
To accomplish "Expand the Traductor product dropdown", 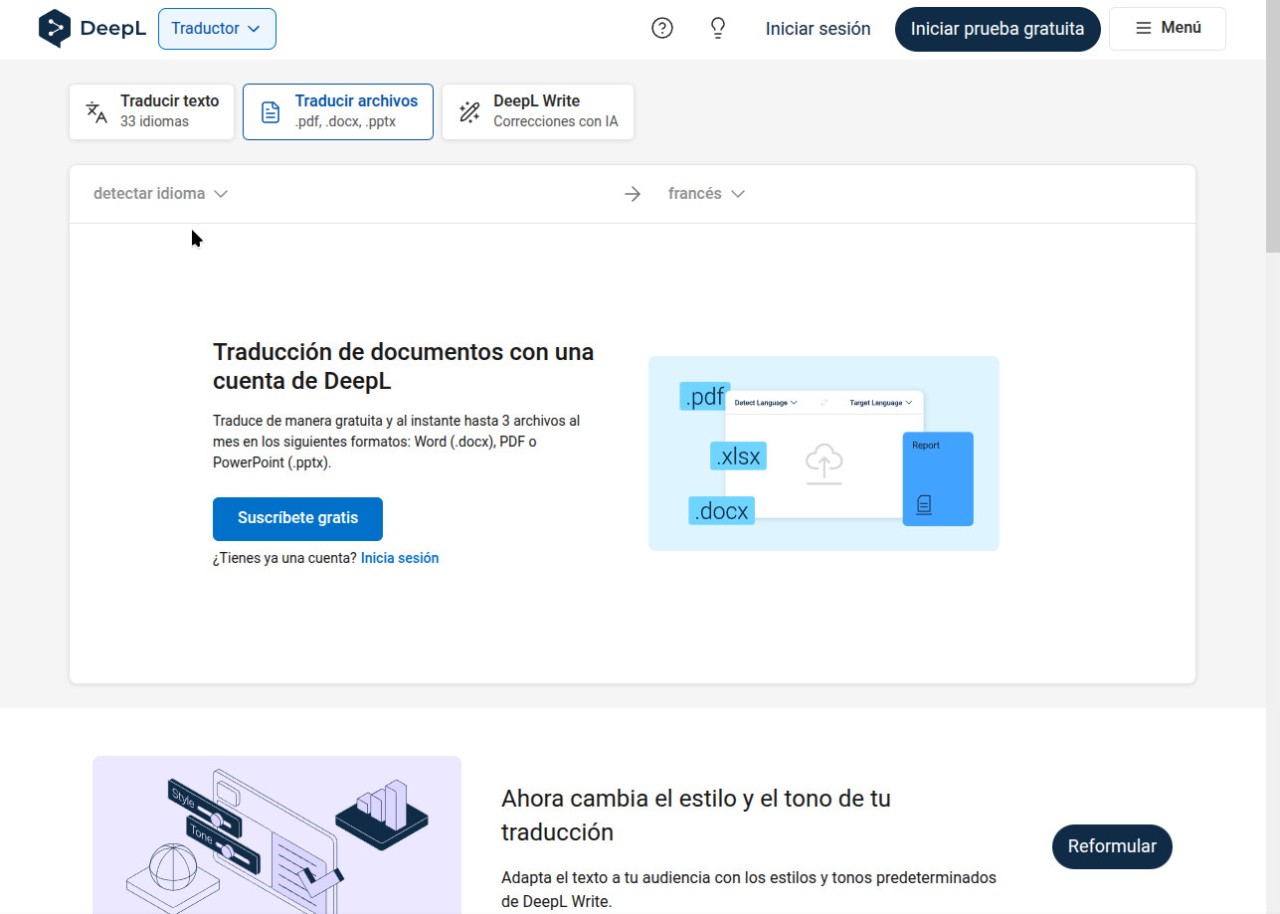I will coord(216,29).
